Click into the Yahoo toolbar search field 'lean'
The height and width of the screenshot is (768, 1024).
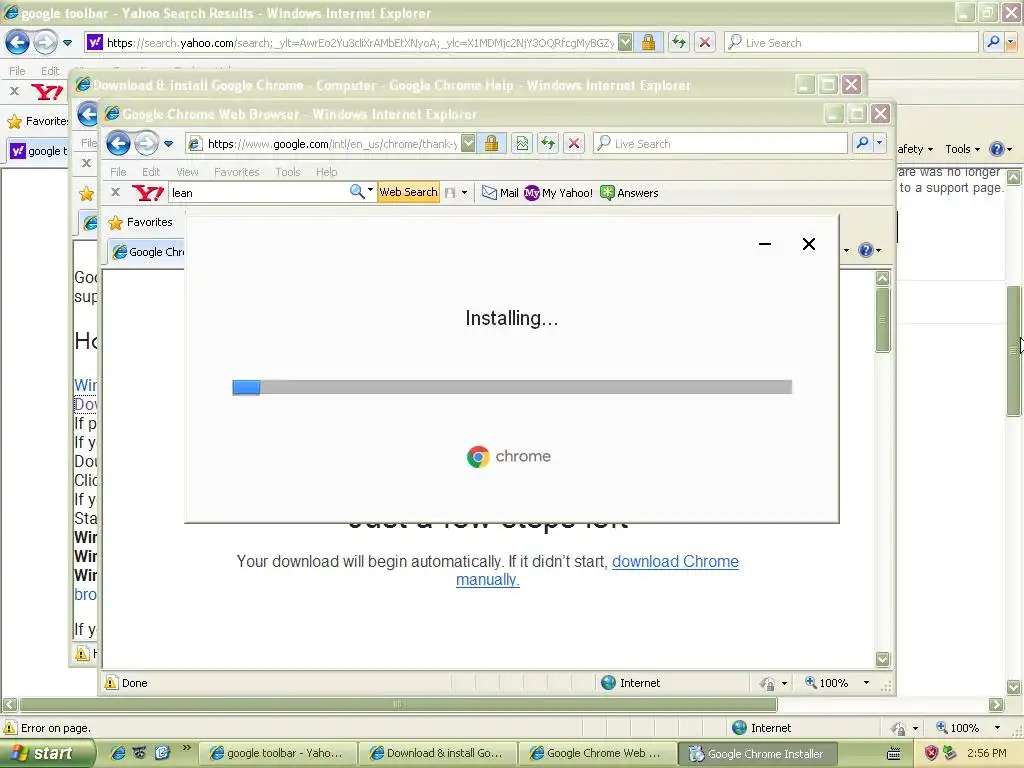pyautogui.click(x=258, y=193)
